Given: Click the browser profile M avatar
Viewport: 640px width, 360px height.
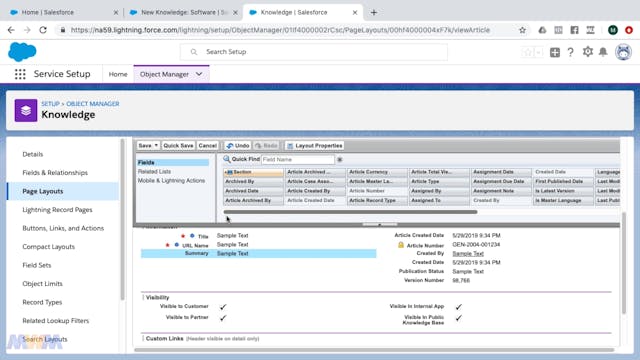Looking at the screenshot, I should [x=613, y=30].
